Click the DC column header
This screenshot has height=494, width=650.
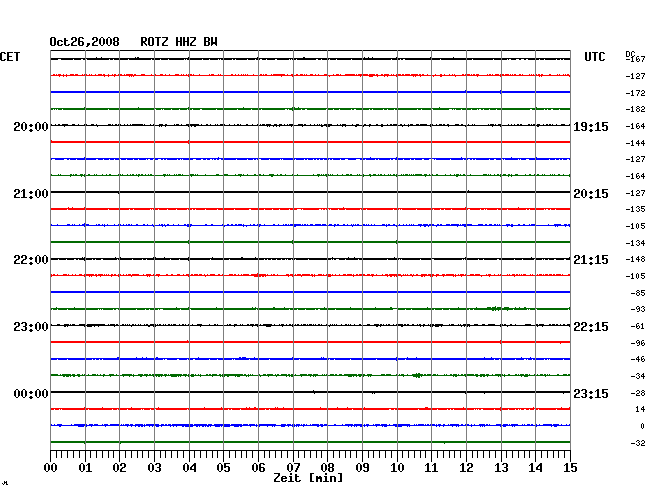(x=630, y=54)
